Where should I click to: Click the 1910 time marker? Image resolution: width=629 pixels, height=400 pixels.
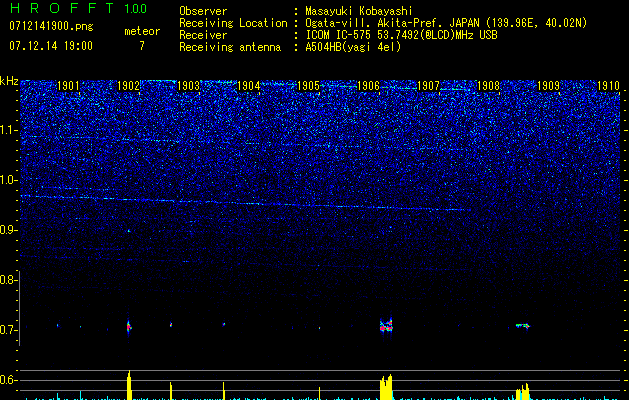pyautogui.click(x=609, y=86)
